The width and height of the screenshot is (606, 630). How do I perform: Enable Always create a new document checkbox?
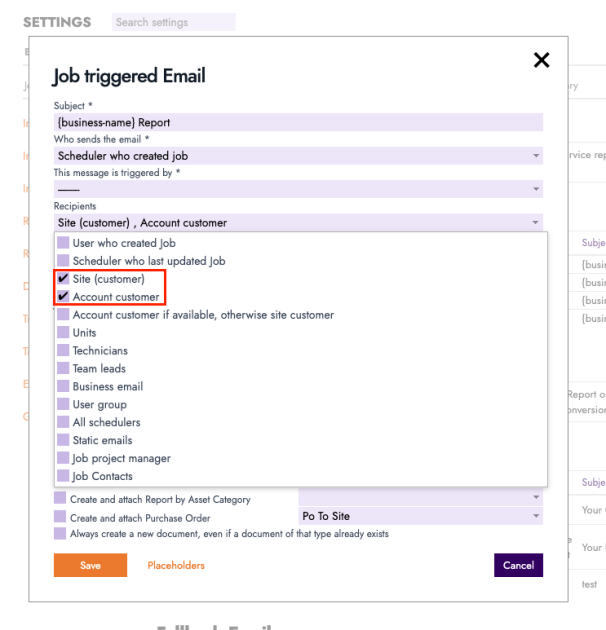60,534
